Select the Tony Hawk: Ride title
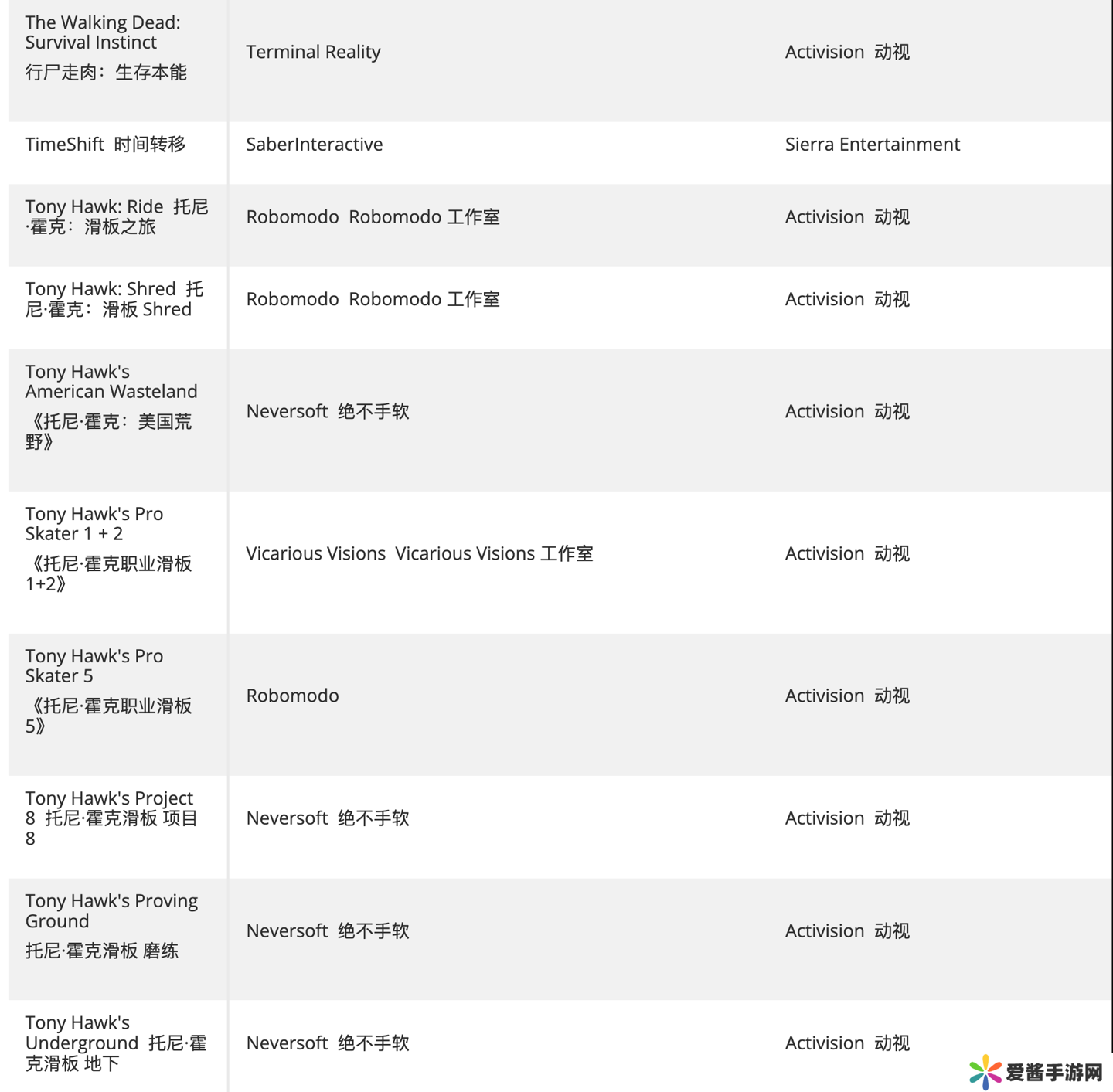The height and width of the screenshot is (1092, 1113). pyautogui.click(x=116, y=216)
